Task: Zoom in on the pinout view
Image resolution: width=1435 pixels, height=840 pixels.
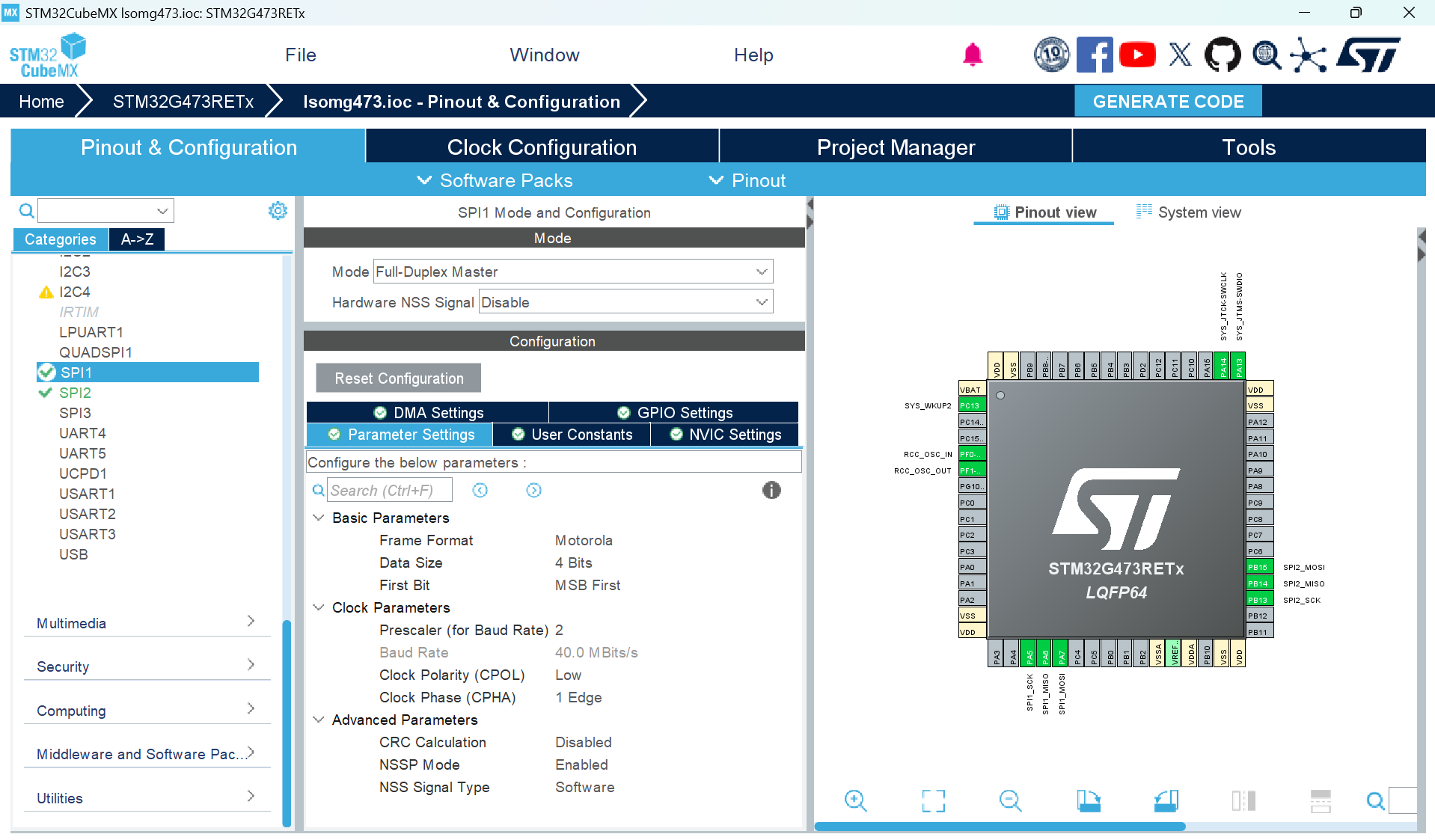Action: (856, 800)
